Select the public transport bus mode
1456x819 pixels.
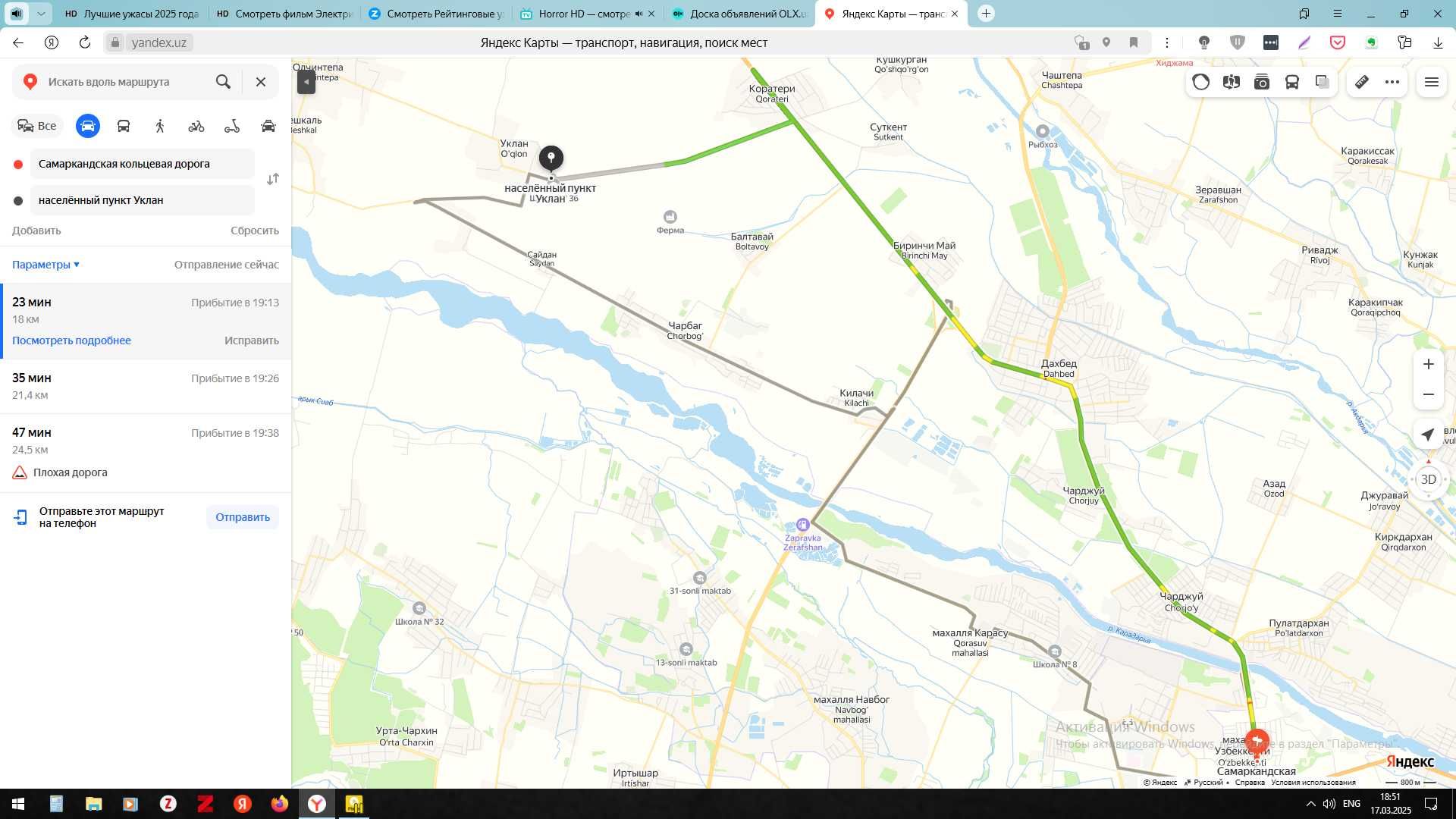(124, 126)
